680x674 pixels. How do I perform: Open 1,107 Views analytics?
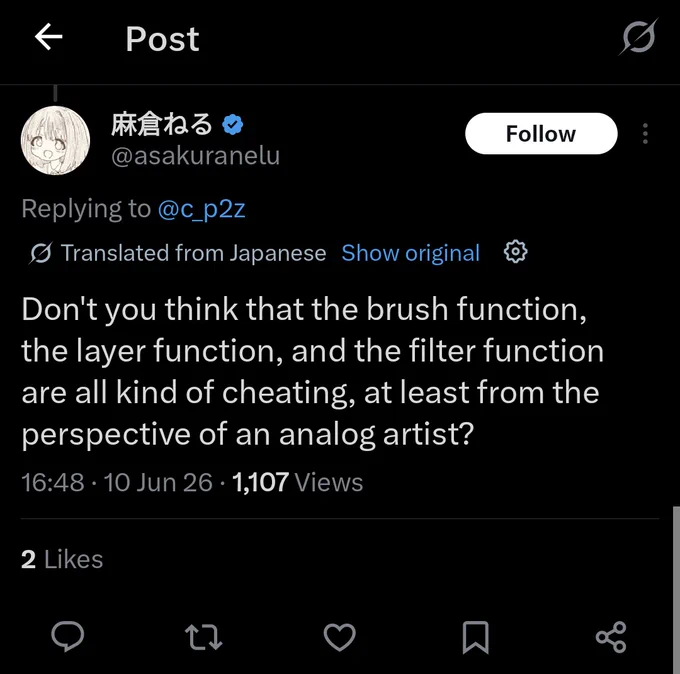[298, 482]
